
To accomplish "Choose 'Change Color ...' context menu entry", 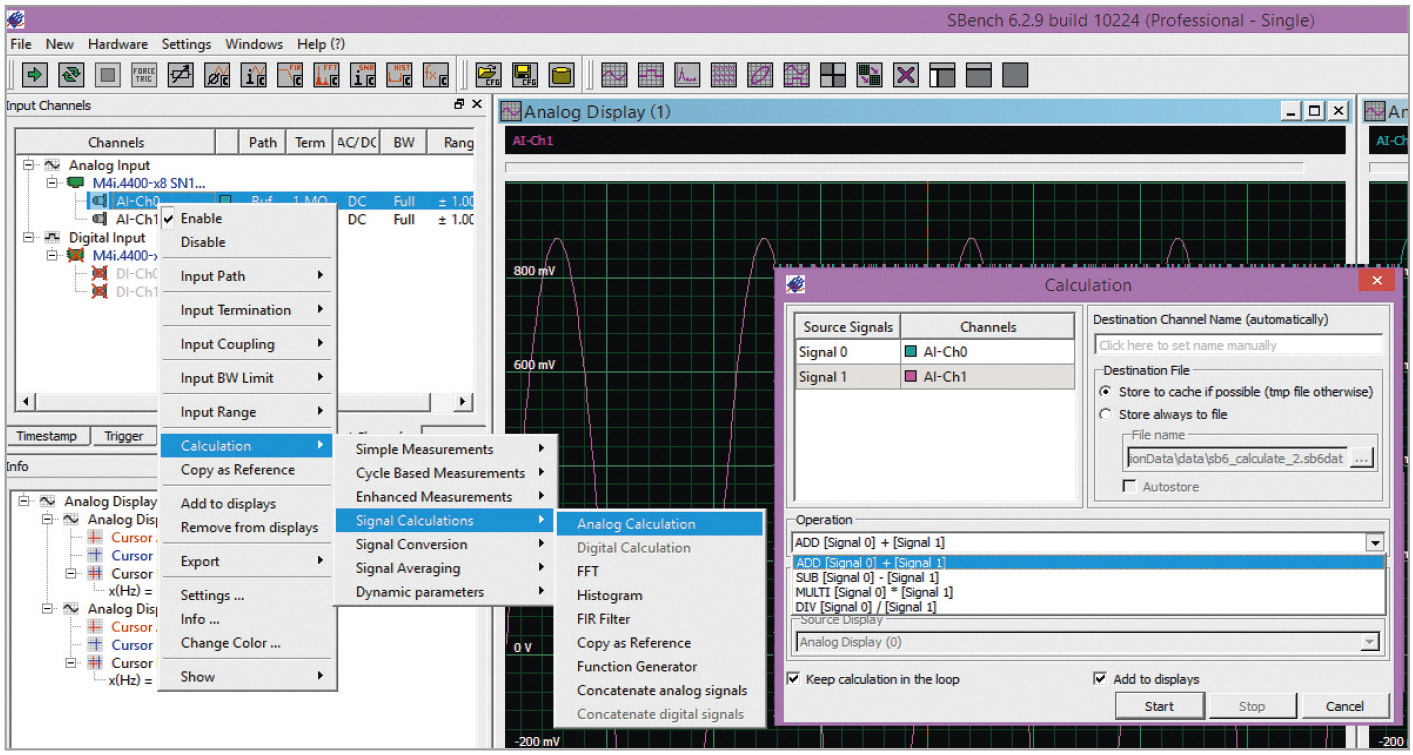I will 249,643.
